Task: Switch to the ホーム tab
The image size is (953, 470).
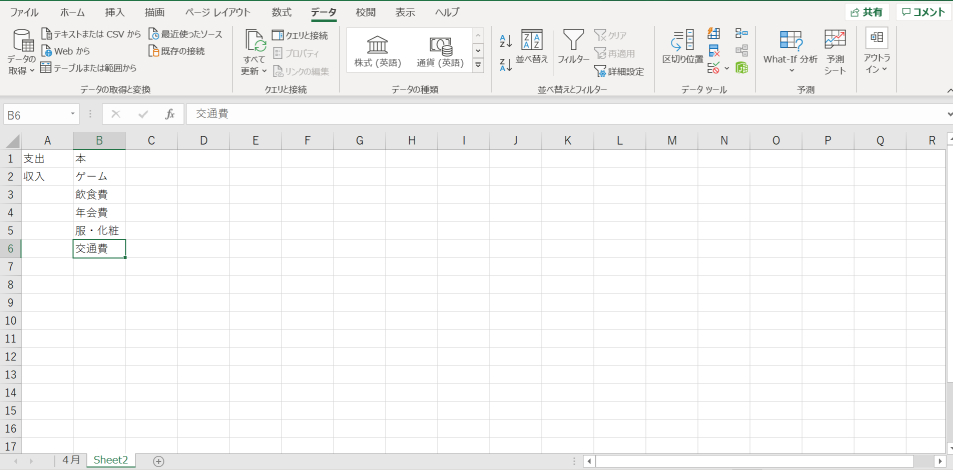Action: coord(72,12)
